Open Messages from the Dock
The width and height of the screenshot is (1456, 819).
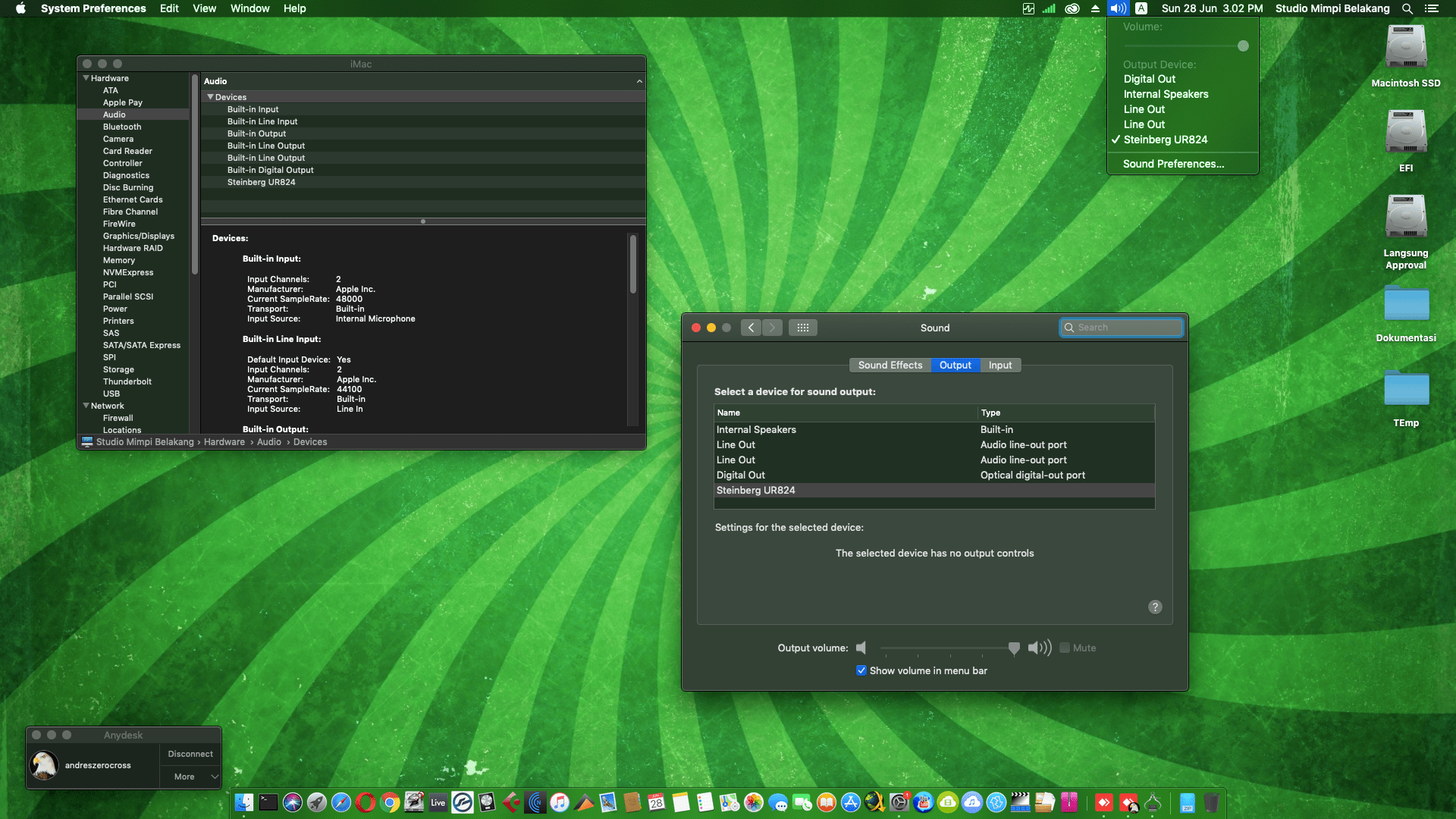[778, 802]
